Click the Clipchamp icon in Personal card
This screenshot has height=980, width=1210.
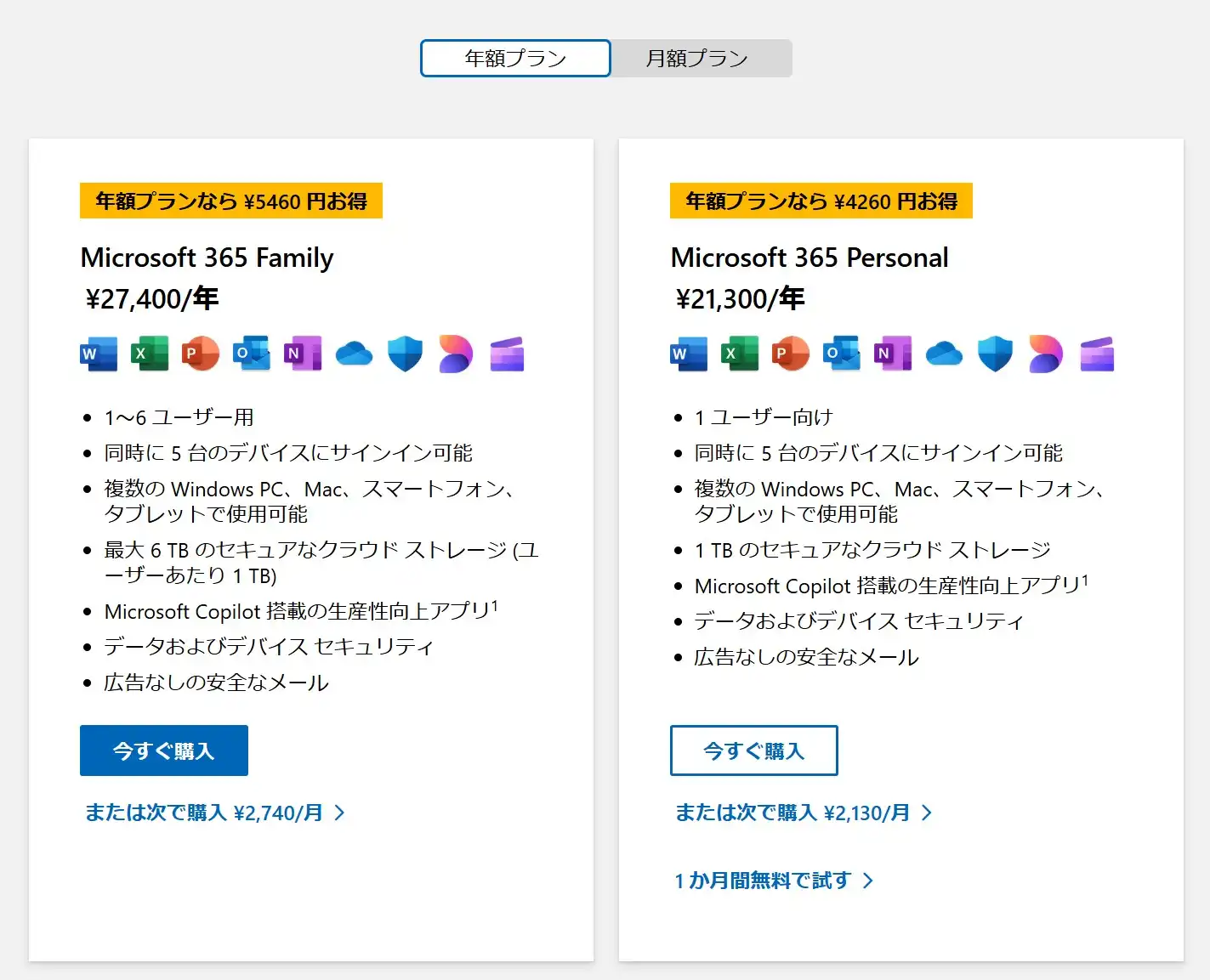pyautogui.click(x=1096, y=354)
